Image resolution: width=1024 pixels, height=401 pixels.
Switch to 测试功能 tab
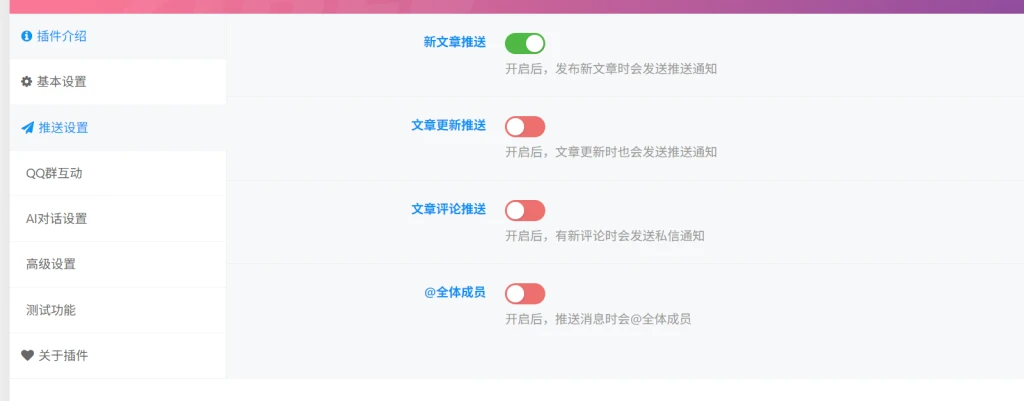[x=118, y=310]
